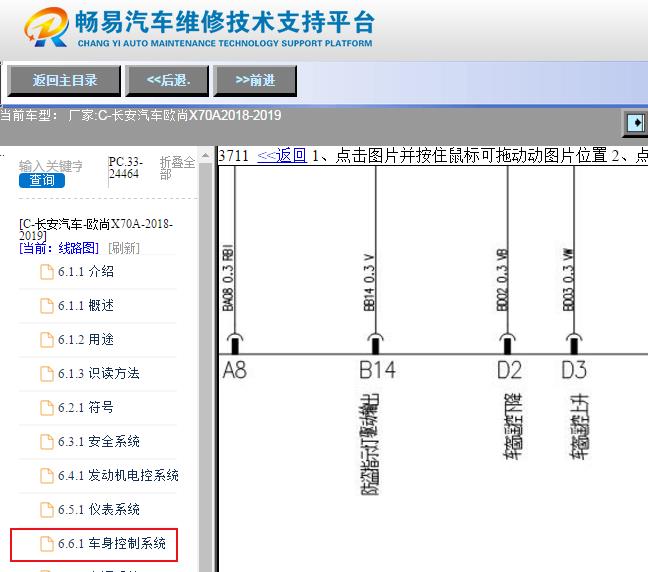
Task: Click pin label D3 in wiring diagram
Action: point(574,370)
